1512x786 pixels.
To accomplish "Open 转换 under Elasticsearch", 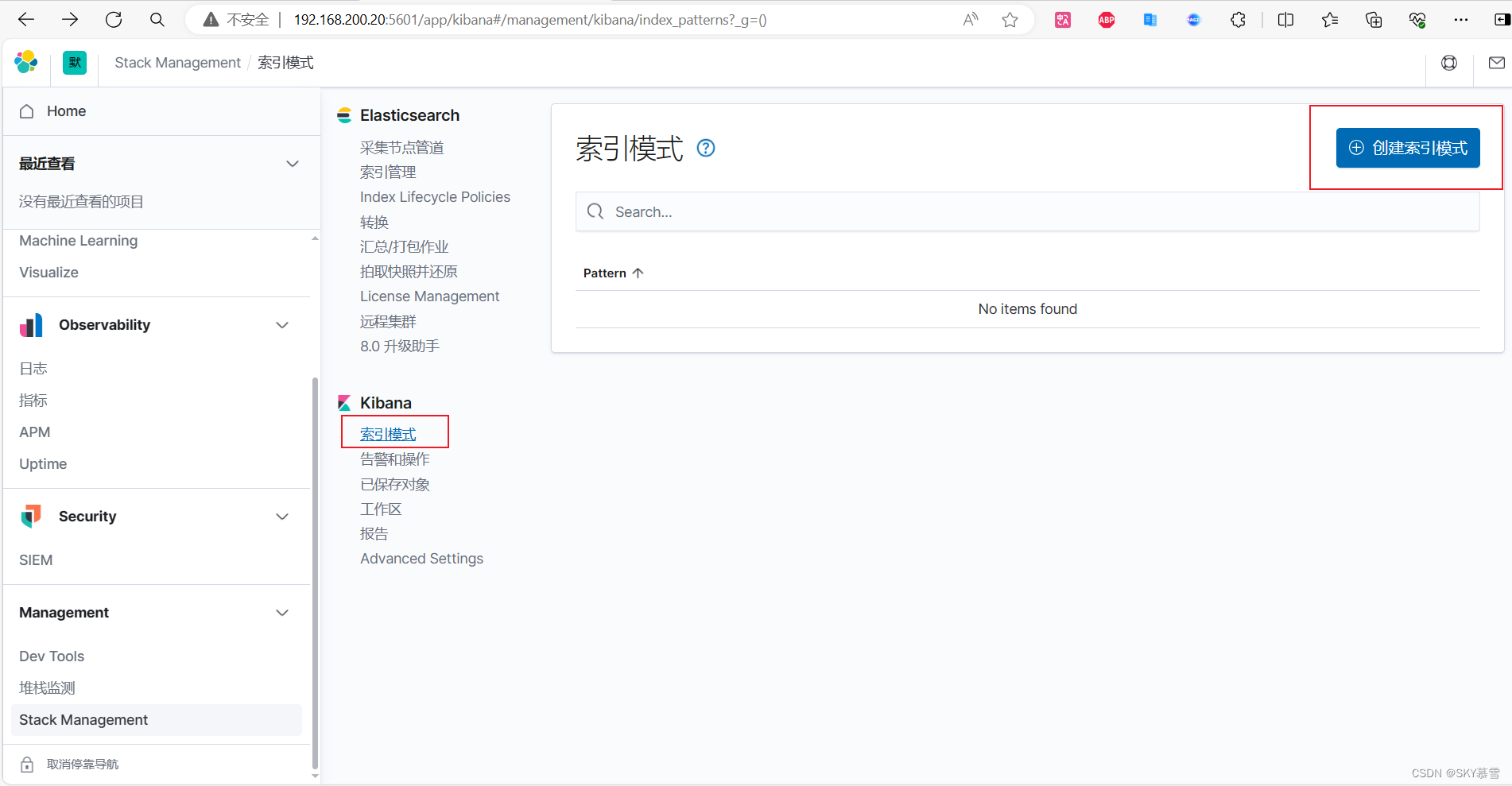I will 374,223.
